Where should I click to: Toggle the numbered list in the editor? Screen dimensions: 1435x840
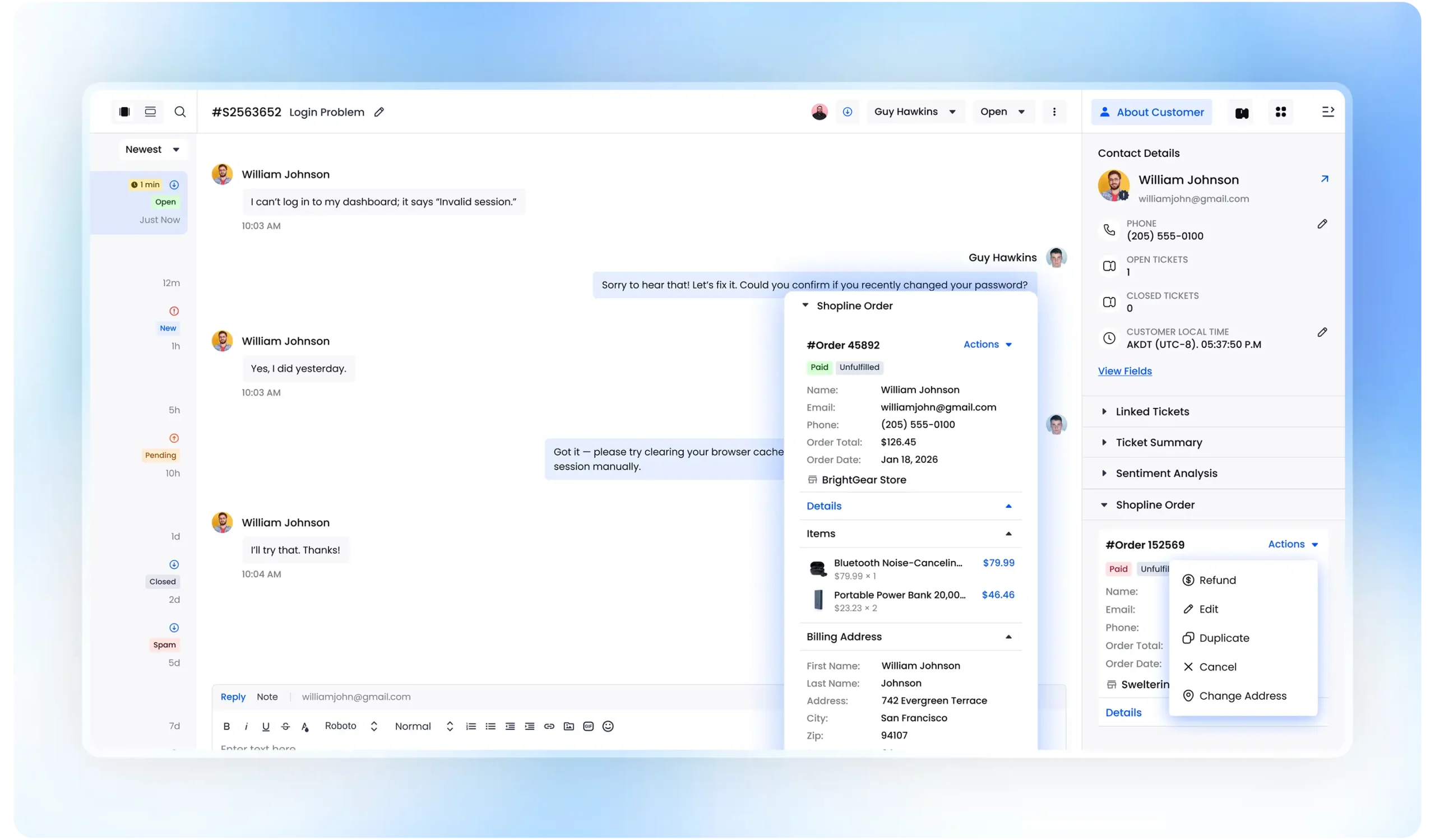[x=470, y=726]
